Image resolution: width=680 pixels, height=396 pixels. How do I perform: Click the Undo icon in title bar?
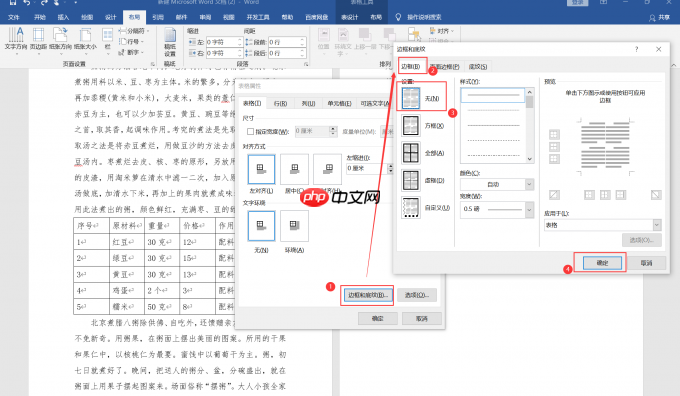click(27, 2)
